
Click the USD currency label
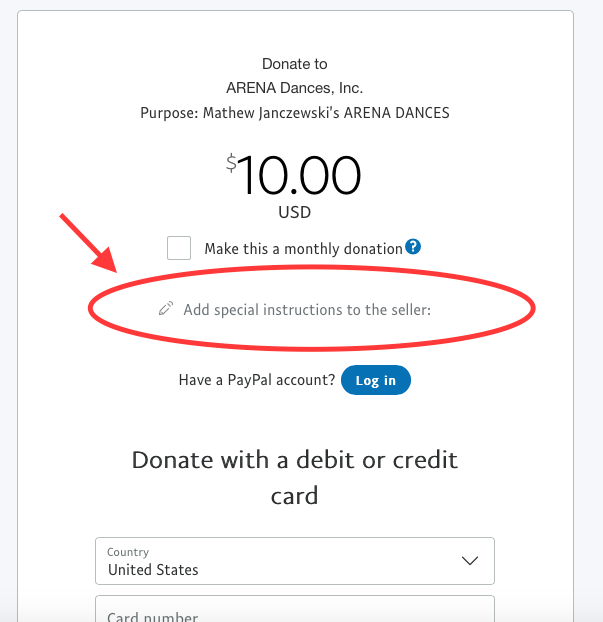pos(294,213)
